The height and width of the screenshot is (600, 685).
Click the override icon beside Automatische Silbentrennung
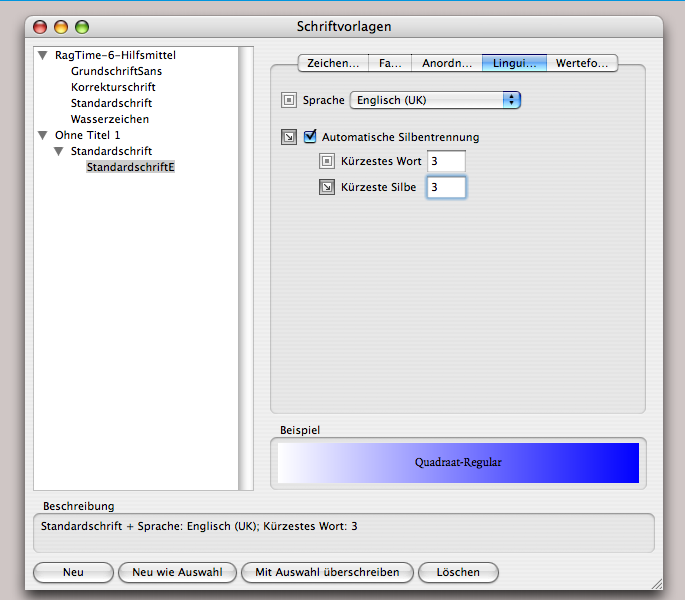coord(289,137)
